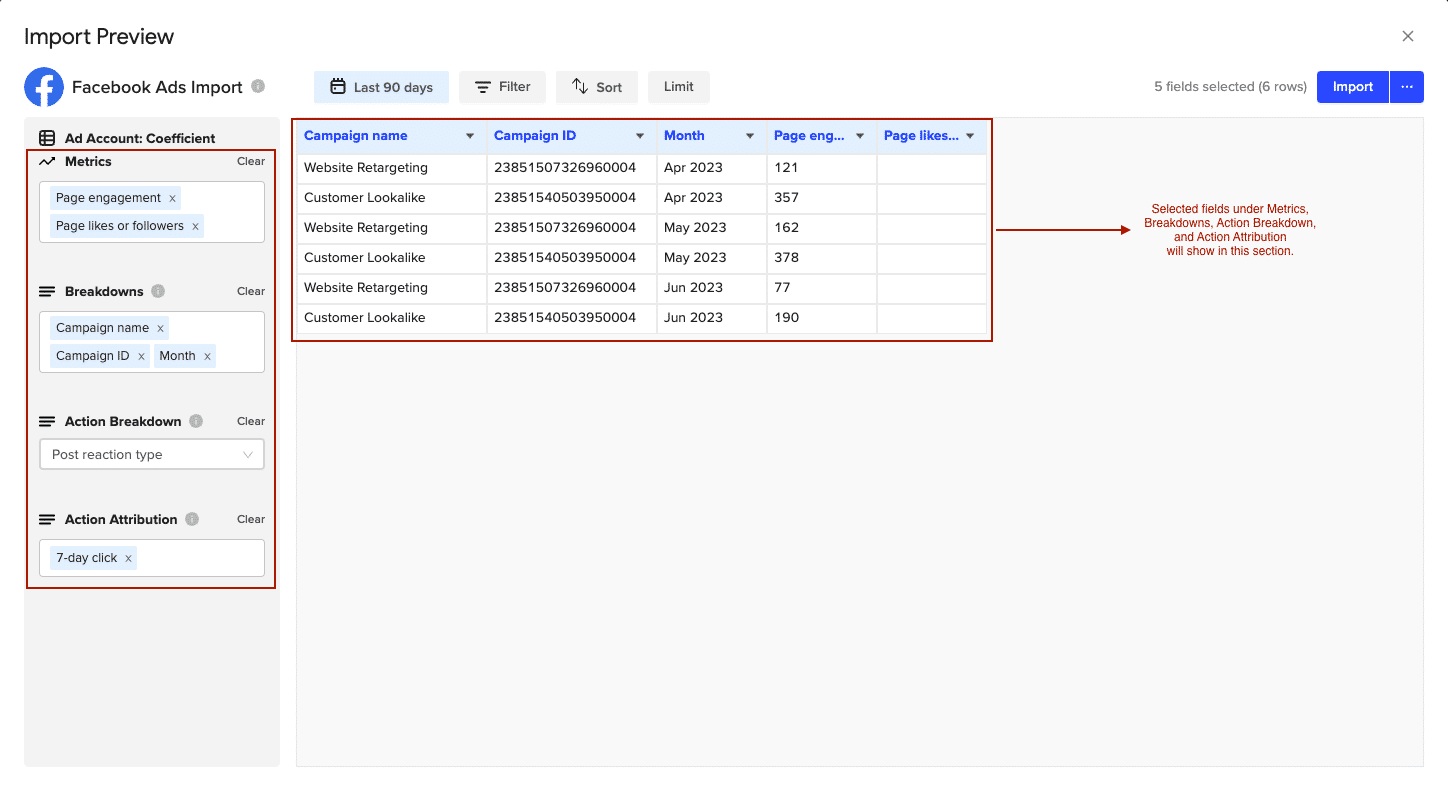This screenshot has height=788, width=1448.
Task: Remove the Campaign ID breakdown tag
Action: (141, 356)
